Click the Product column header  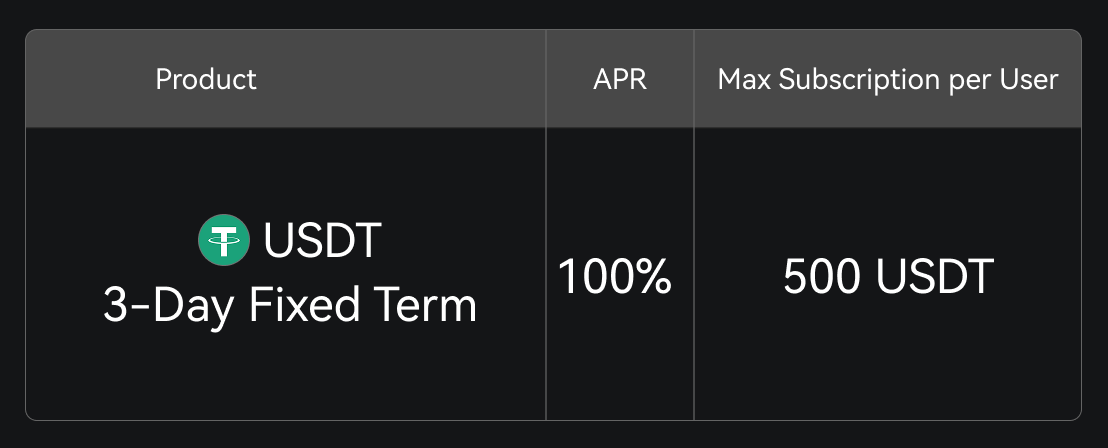pos(206,79)
